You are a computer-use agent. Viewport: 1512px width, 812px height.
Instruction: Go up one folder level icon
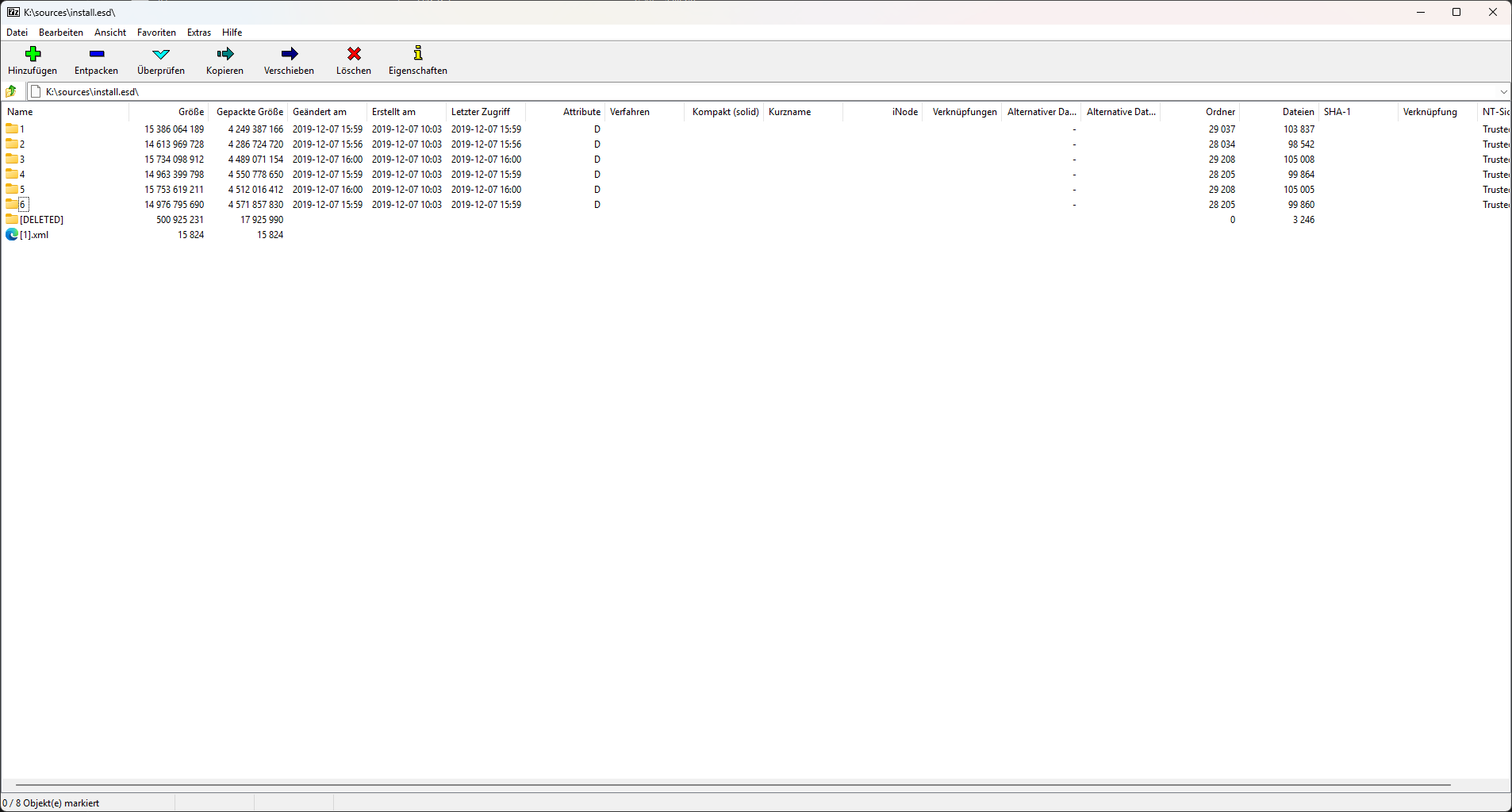[11, 91]
